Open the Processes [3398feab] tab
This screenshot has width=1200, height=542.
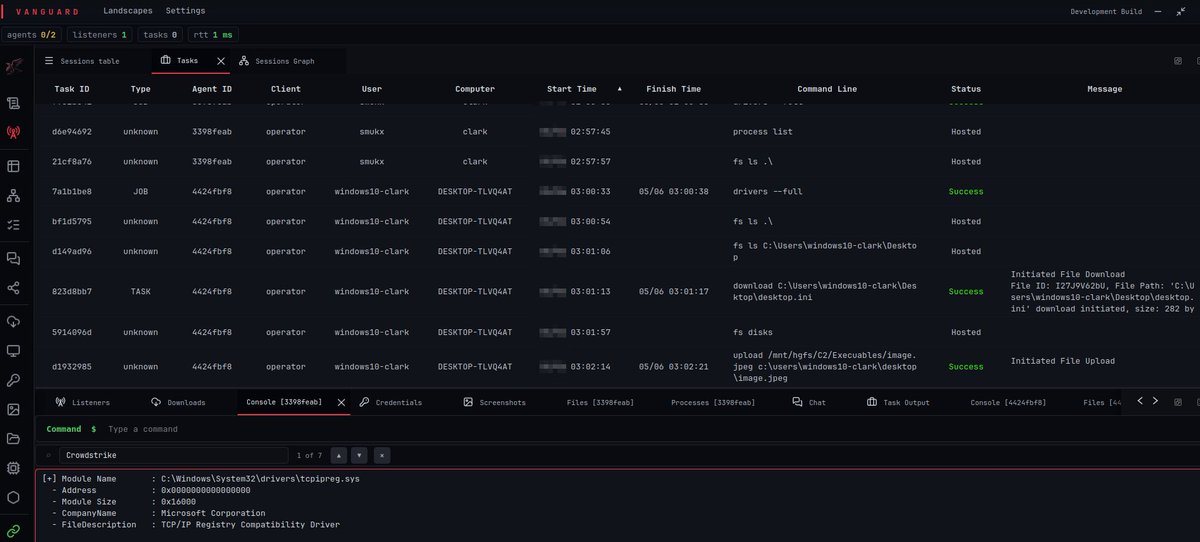(711, 402)
